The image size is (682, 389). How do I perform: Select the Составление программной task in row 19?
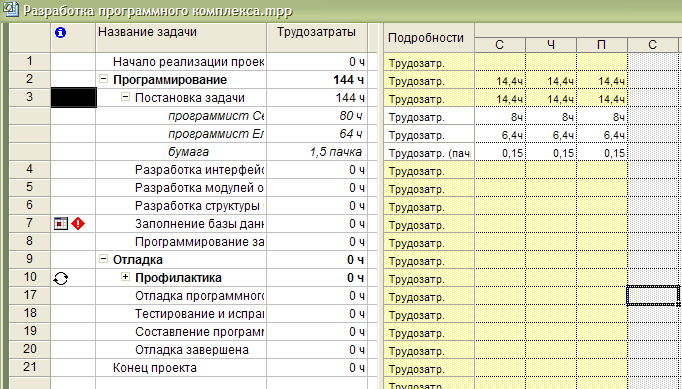[199, 332]
